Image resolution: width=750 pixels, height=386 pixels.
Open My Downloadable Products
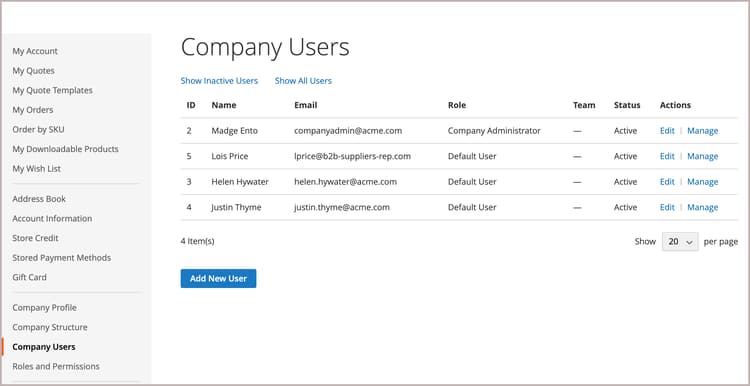tap(66, 149)
